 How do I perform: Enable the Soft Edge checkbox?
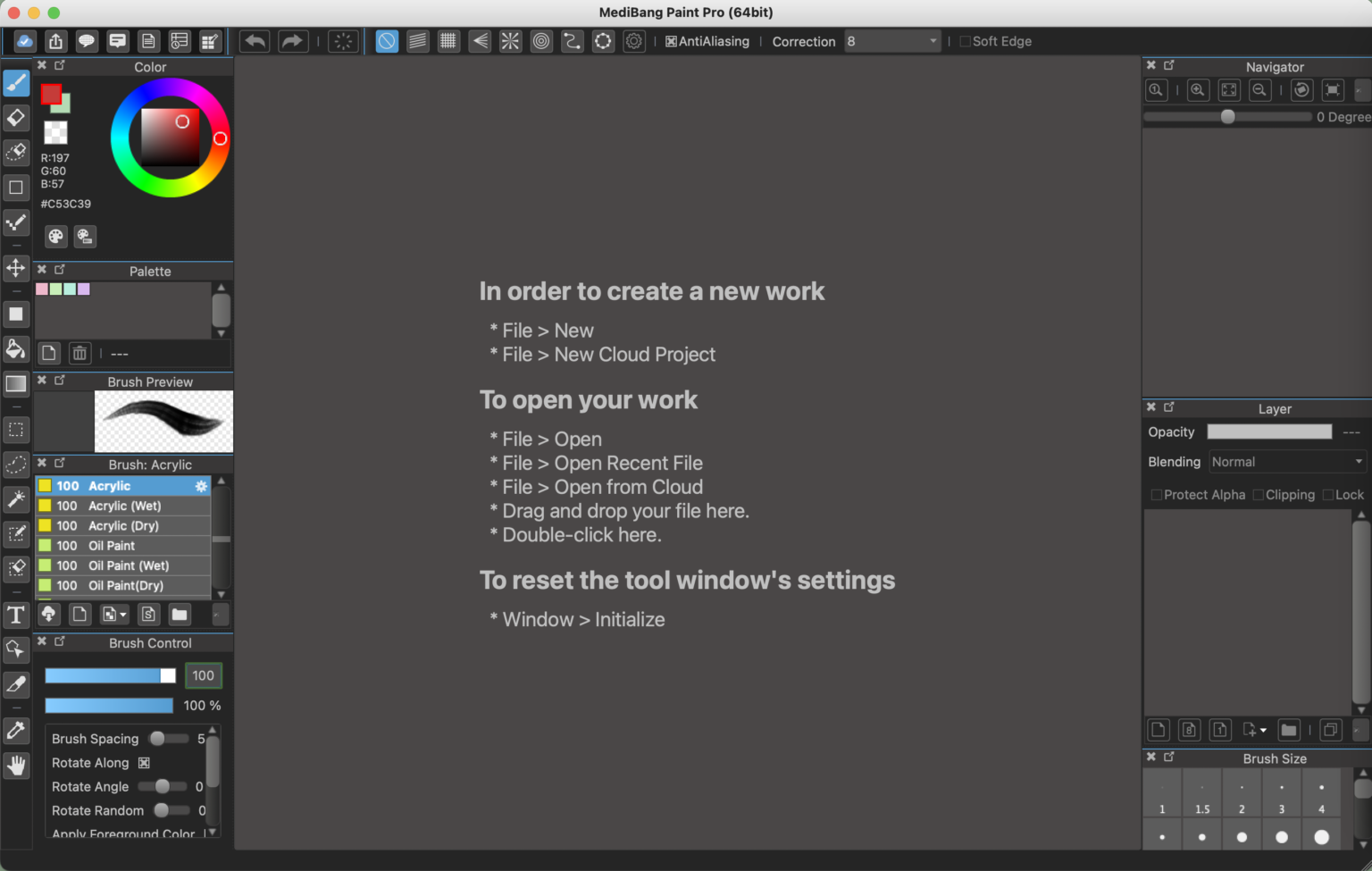[x=965, y=41]
